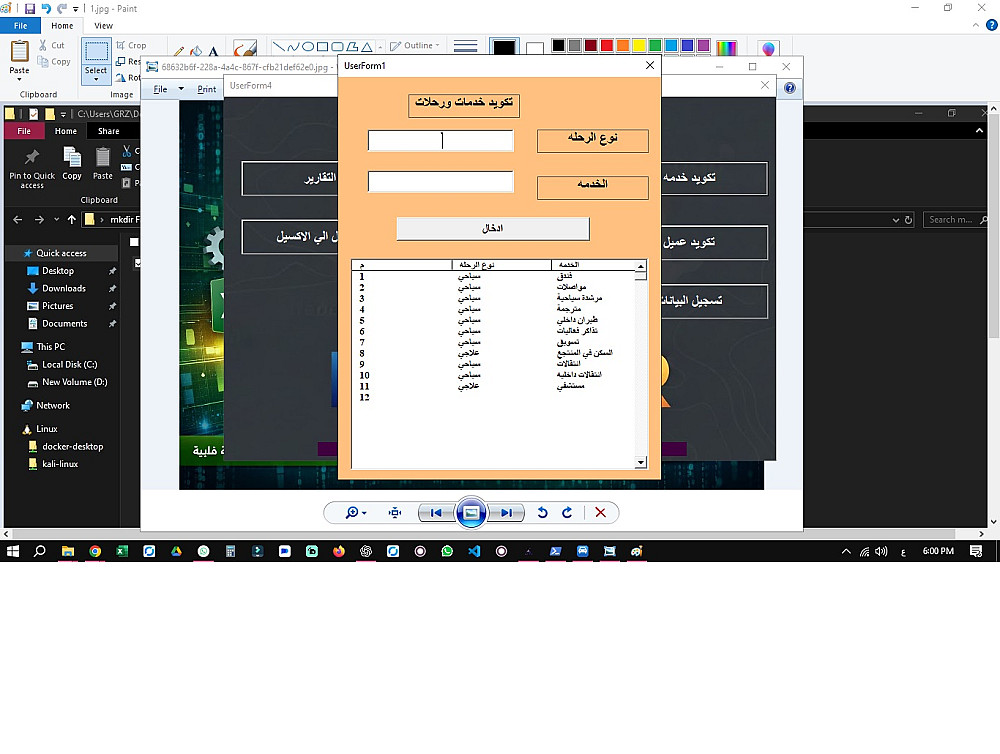Screen dimensions: 1000x754
Task: Click the Undo arrow in Paint title bar
Action: coord(46,8)
